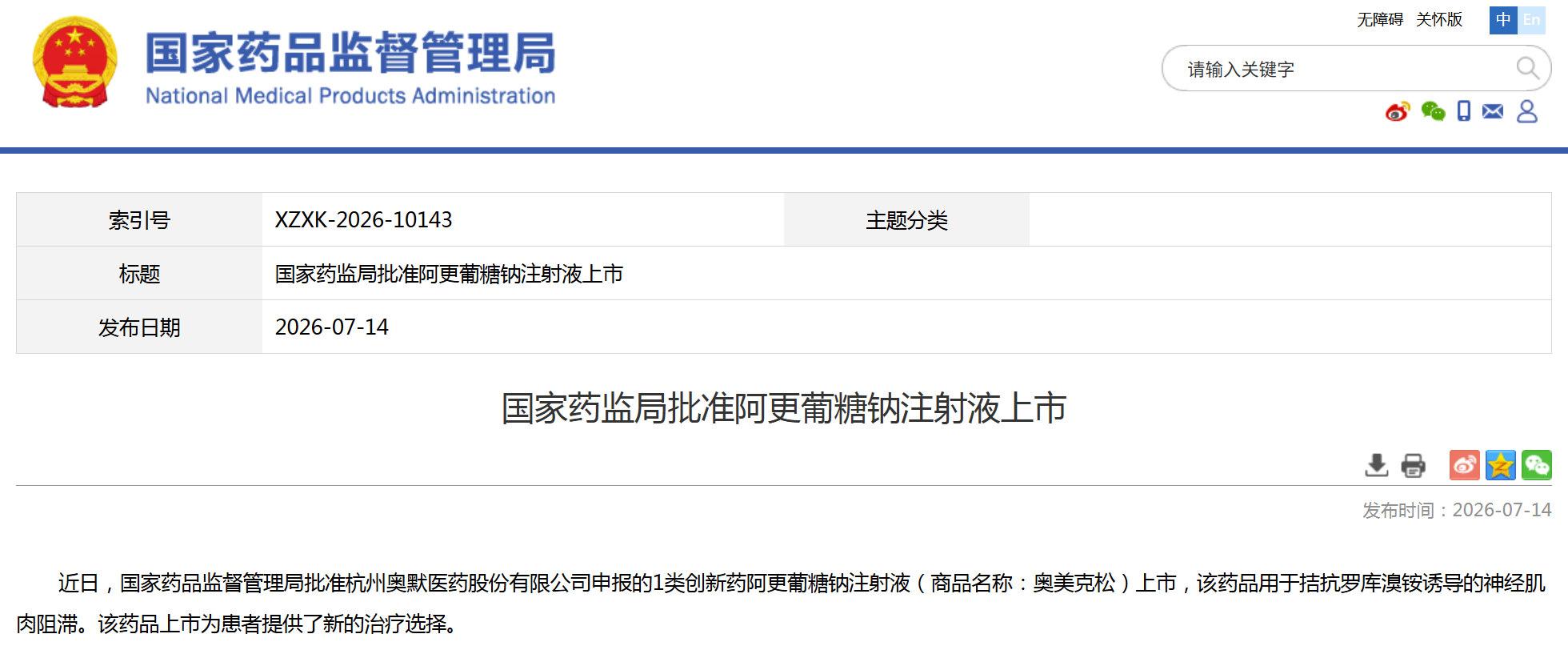The width and height of the screenshot is (1568, 650).
Task: Share article to WeChat green button
Action: (x=1537, y=465)
